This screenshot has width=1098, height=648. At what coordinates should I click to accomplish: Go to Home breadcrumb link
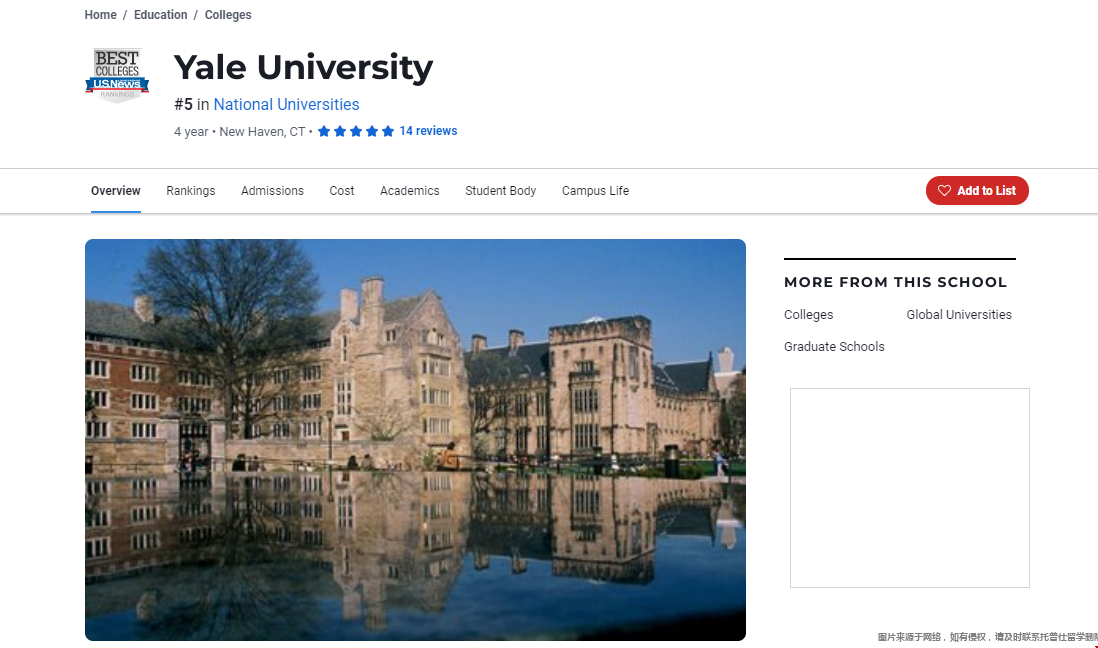[100, 15]
